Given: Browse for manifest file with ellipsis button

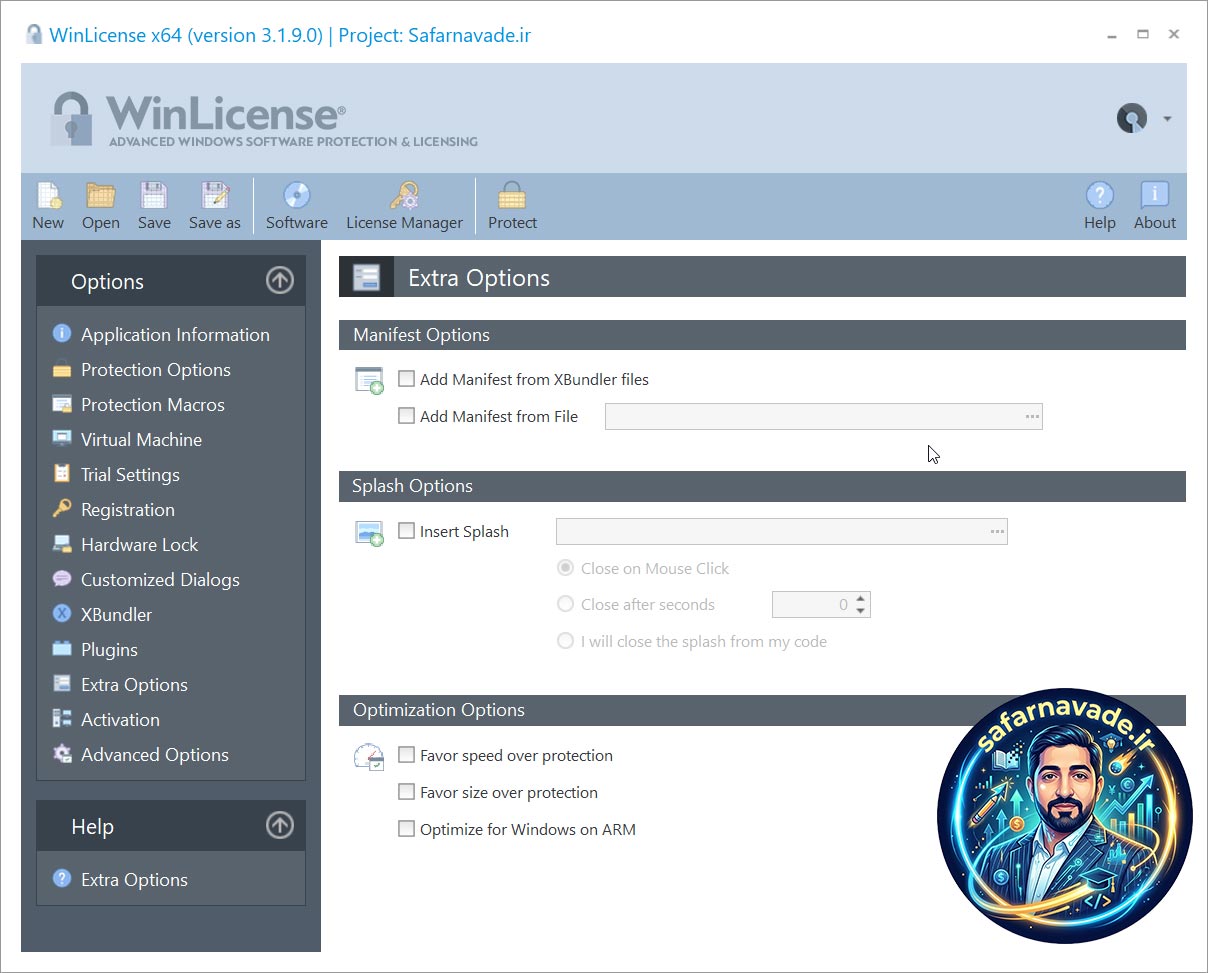Looking at the screenshot, I should click(1032, 416).
